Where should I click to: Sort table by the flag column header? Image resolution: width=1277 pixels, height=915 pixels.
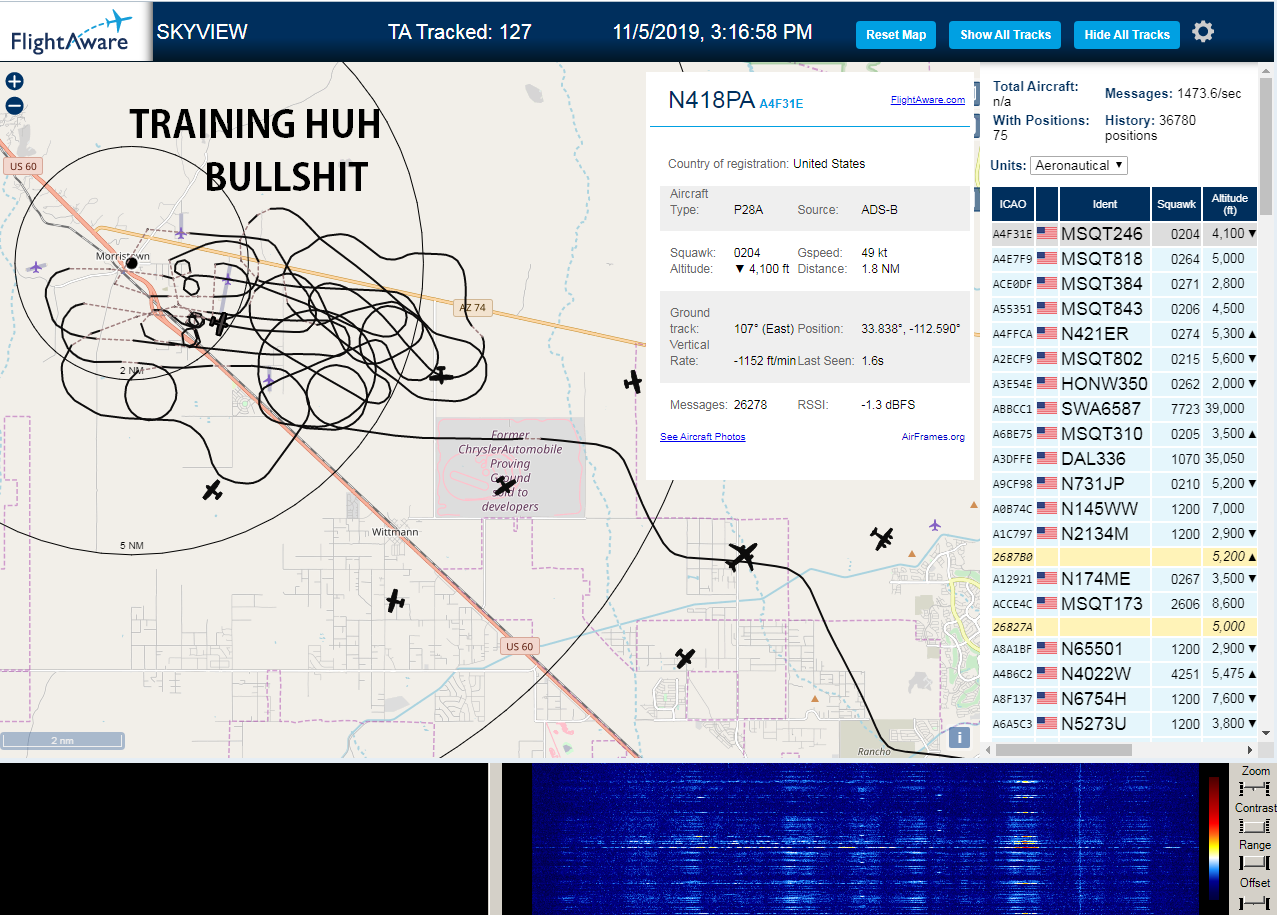(x=1047, y=204)
